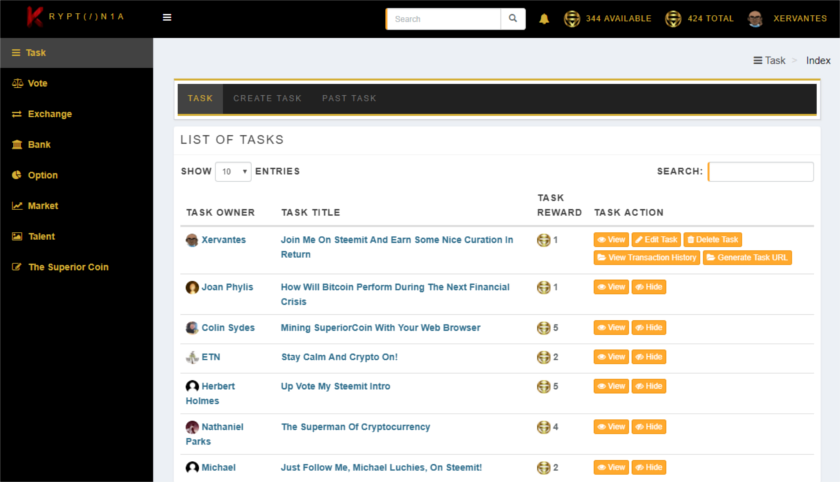Click the header Search input field
The width and height of the screenshot is (840, 482).
444,19
